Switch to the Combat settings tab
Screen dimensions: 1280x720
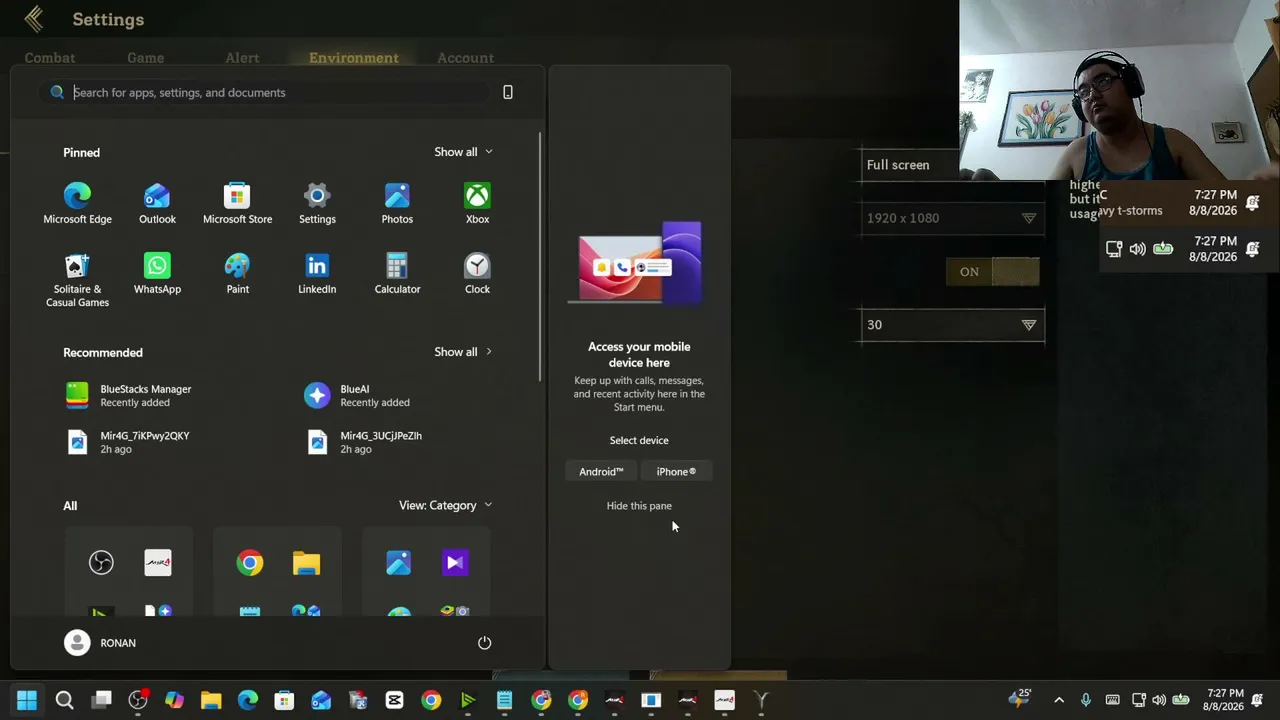tap(50, 58)
